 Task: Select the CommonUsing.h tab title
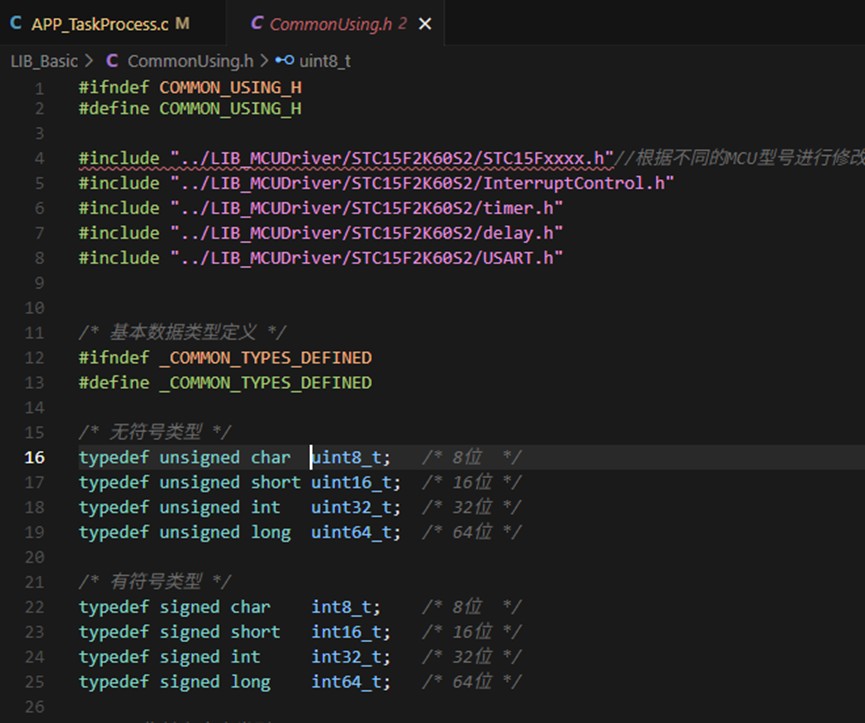coord(331,24)
